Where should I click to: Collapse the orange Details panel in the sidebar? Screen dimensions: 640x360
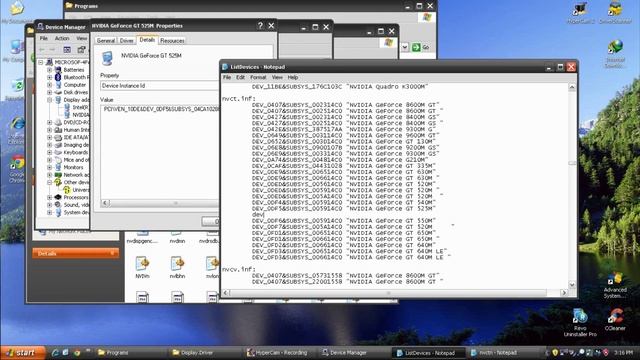(113, 253)
